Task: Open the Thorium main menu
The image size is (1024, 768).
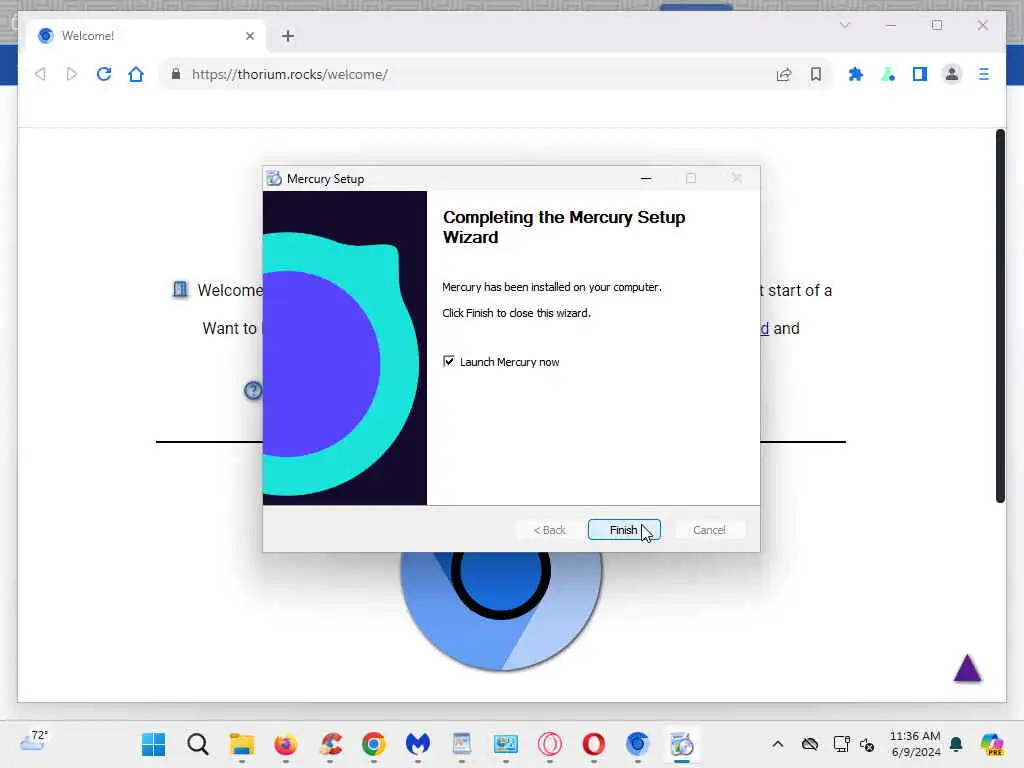Action: (984, 74)
